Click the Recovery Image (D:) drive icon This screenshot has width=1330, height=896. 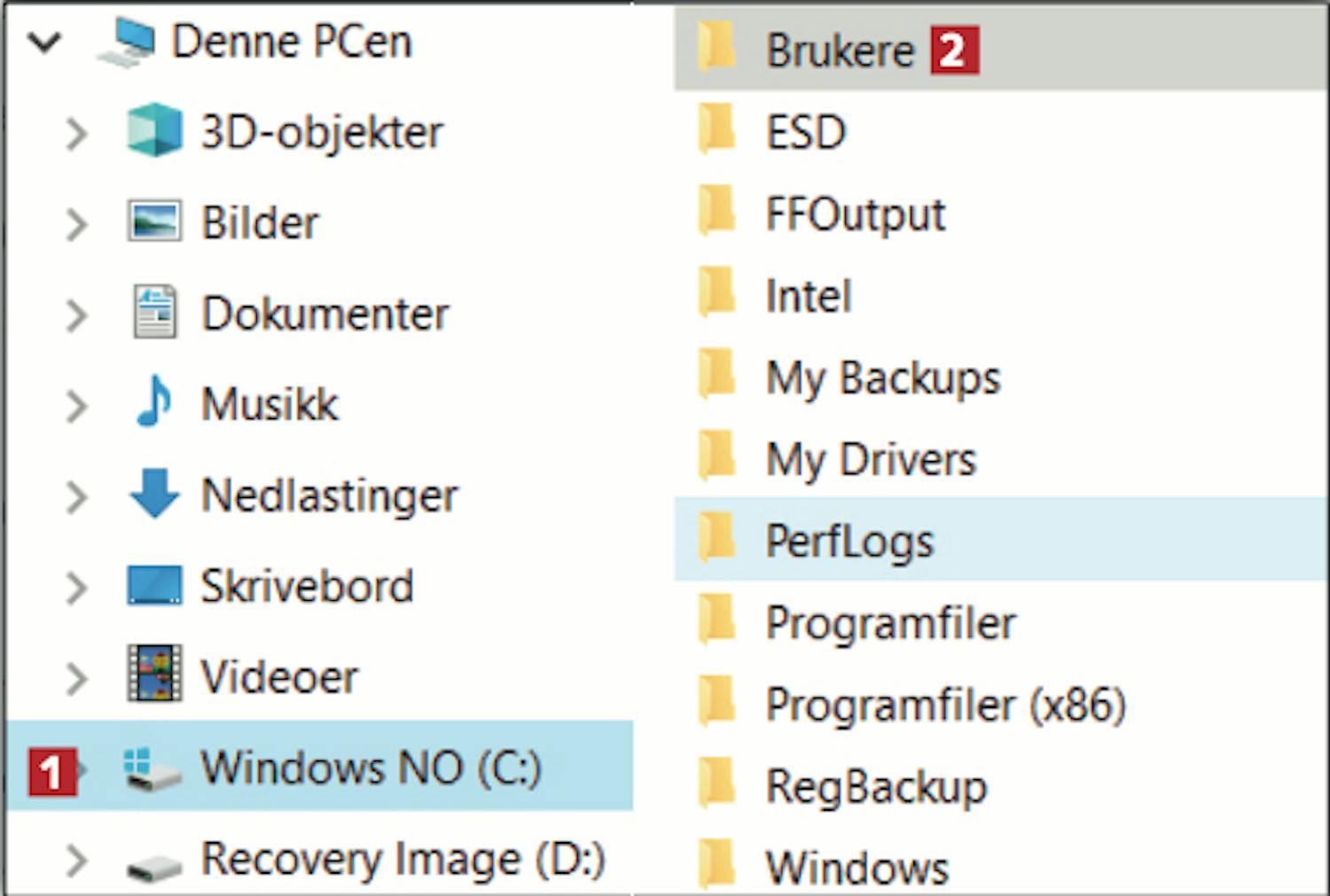tap(153, 863)
